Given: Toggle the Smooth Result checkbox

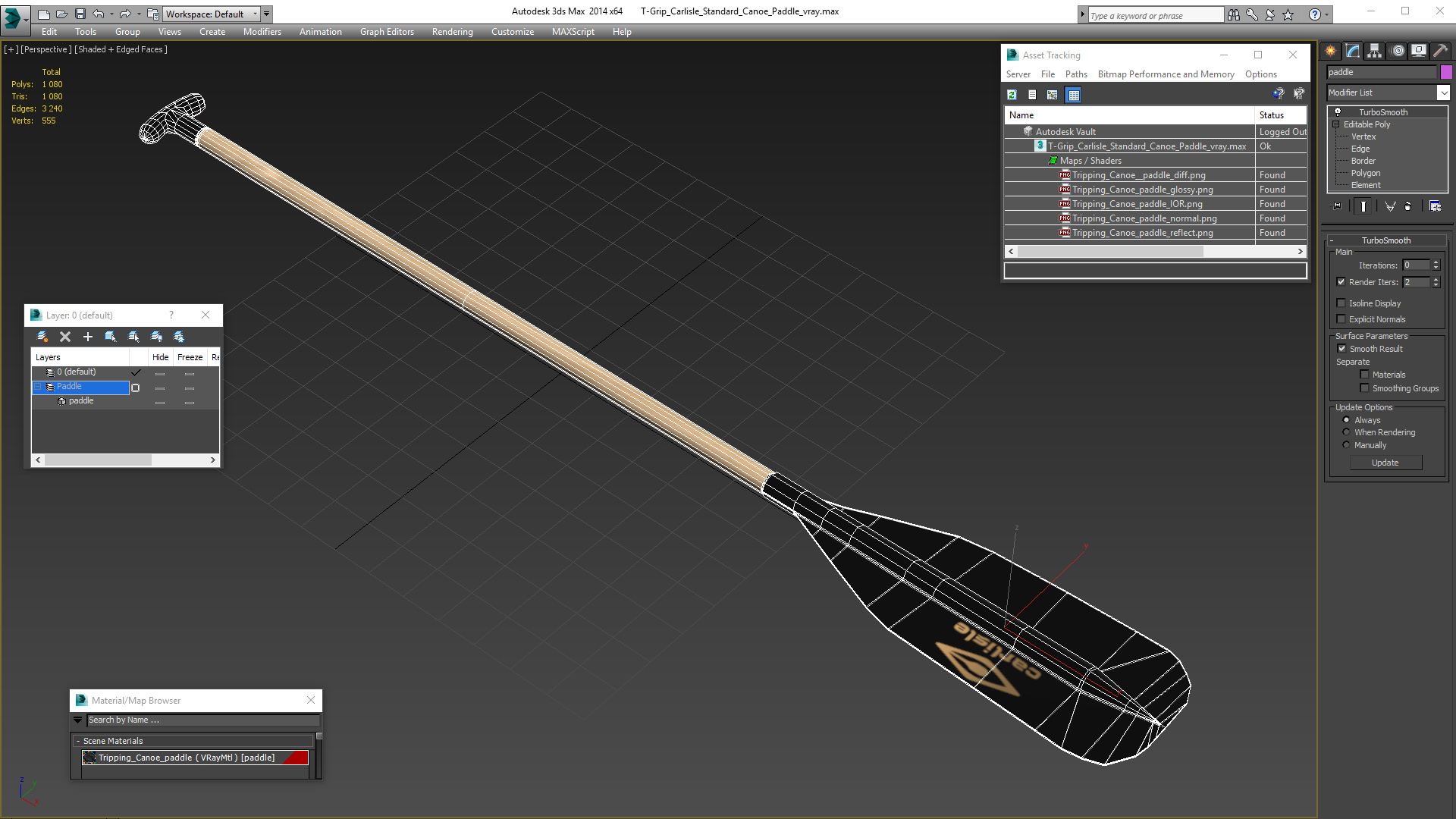Looking at the screenshot, I should point(1341,349).
